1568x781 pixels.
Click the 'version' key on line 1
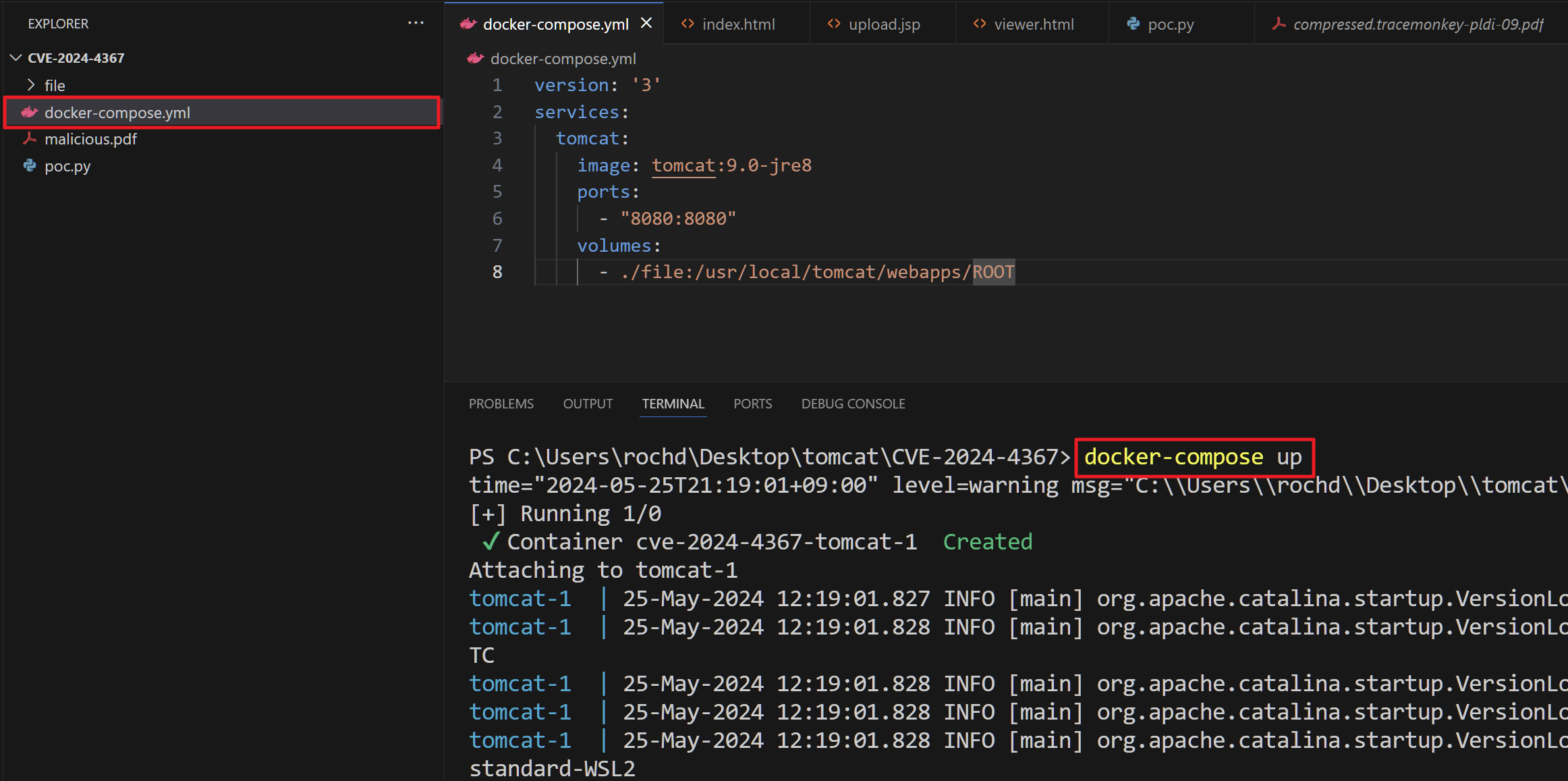tap(571, 85)
